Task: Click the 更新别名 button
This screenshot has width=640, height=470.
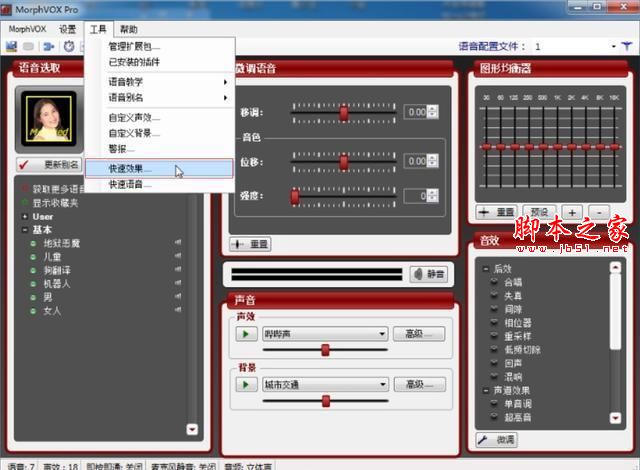Action: pyautogui.click(x=49, y=165)
